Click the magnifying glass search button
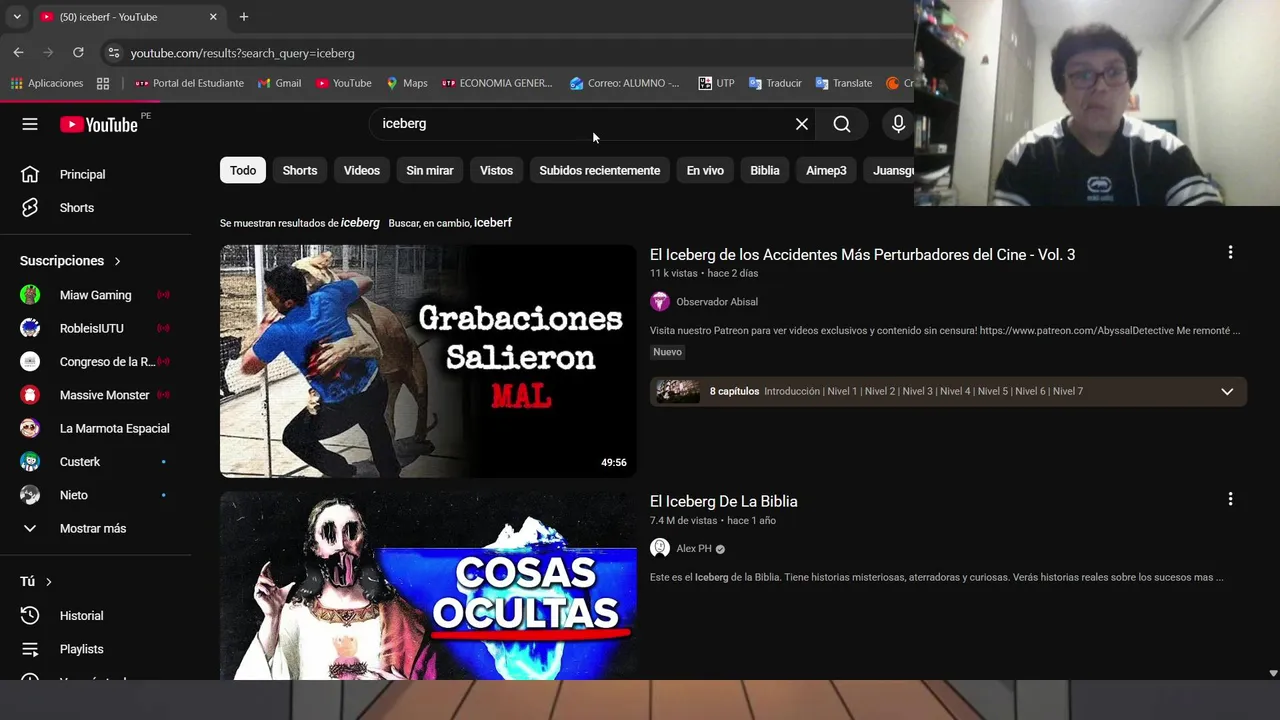Image resolution: width=1280 pixels, height=720 pixels. point(842,124)
